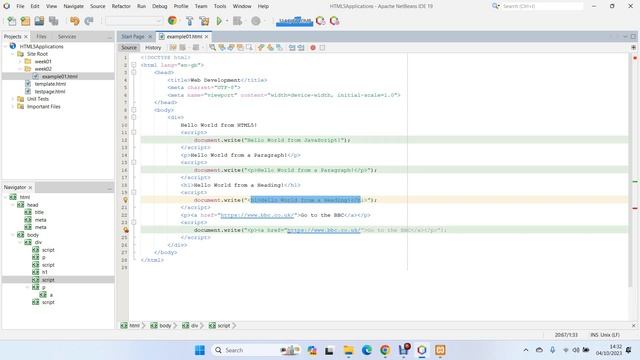
Task: Open the Run Project dropdown arrow
Action: pyautogui.click(x=227, y=21)
